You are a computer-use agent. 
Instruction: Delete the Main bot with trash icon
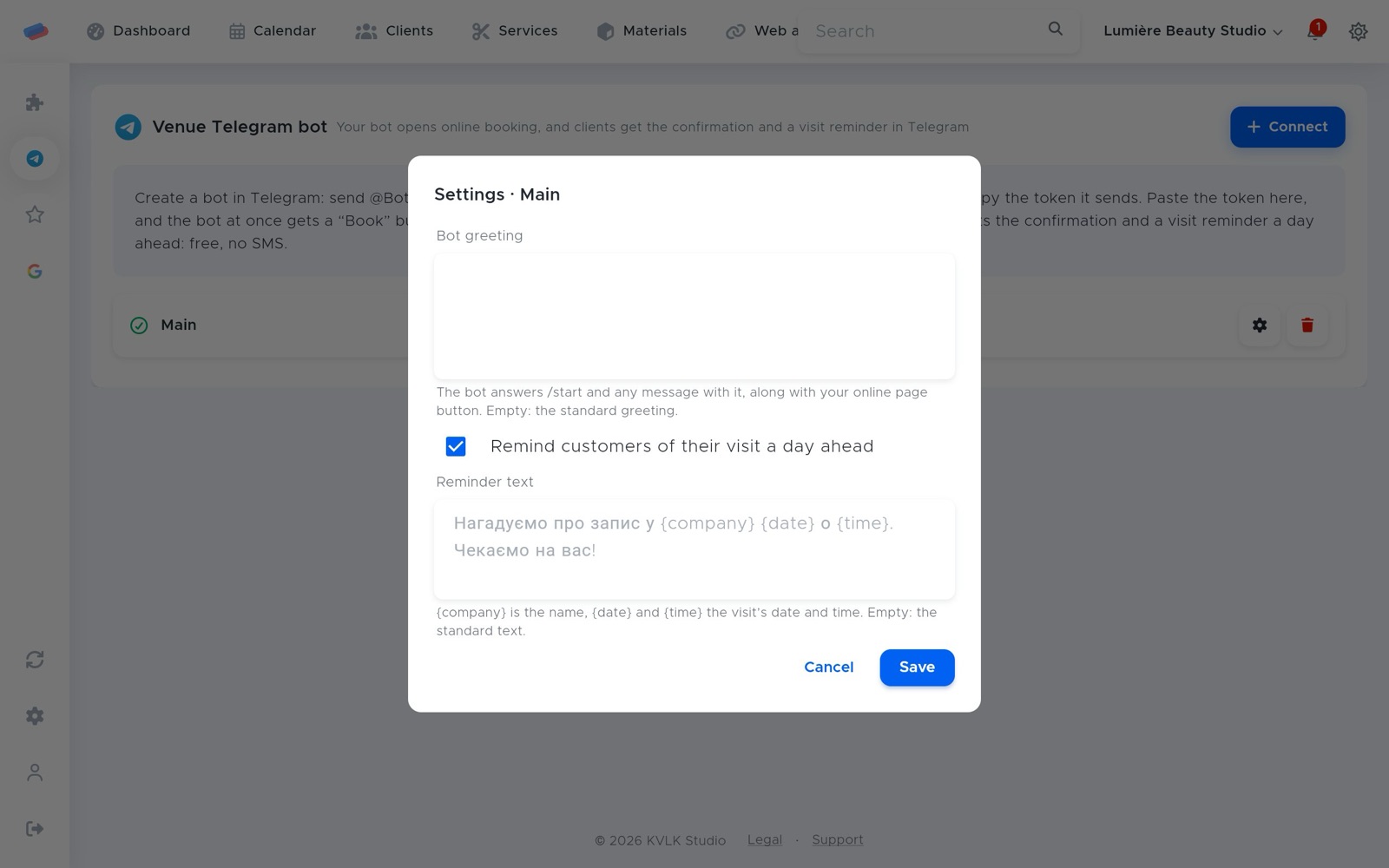(x=1307, y=325)
